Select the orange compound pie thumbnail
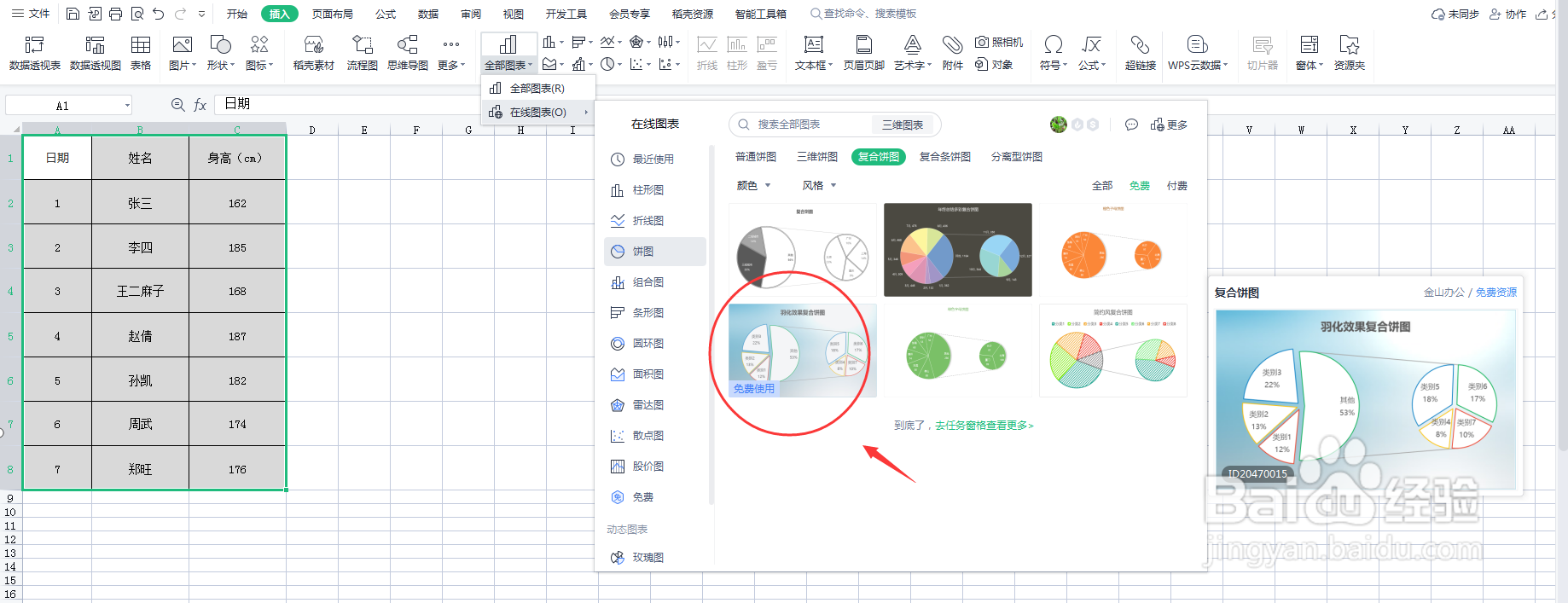Screen dimensions: 1568x603 (x=1112, y=250)
